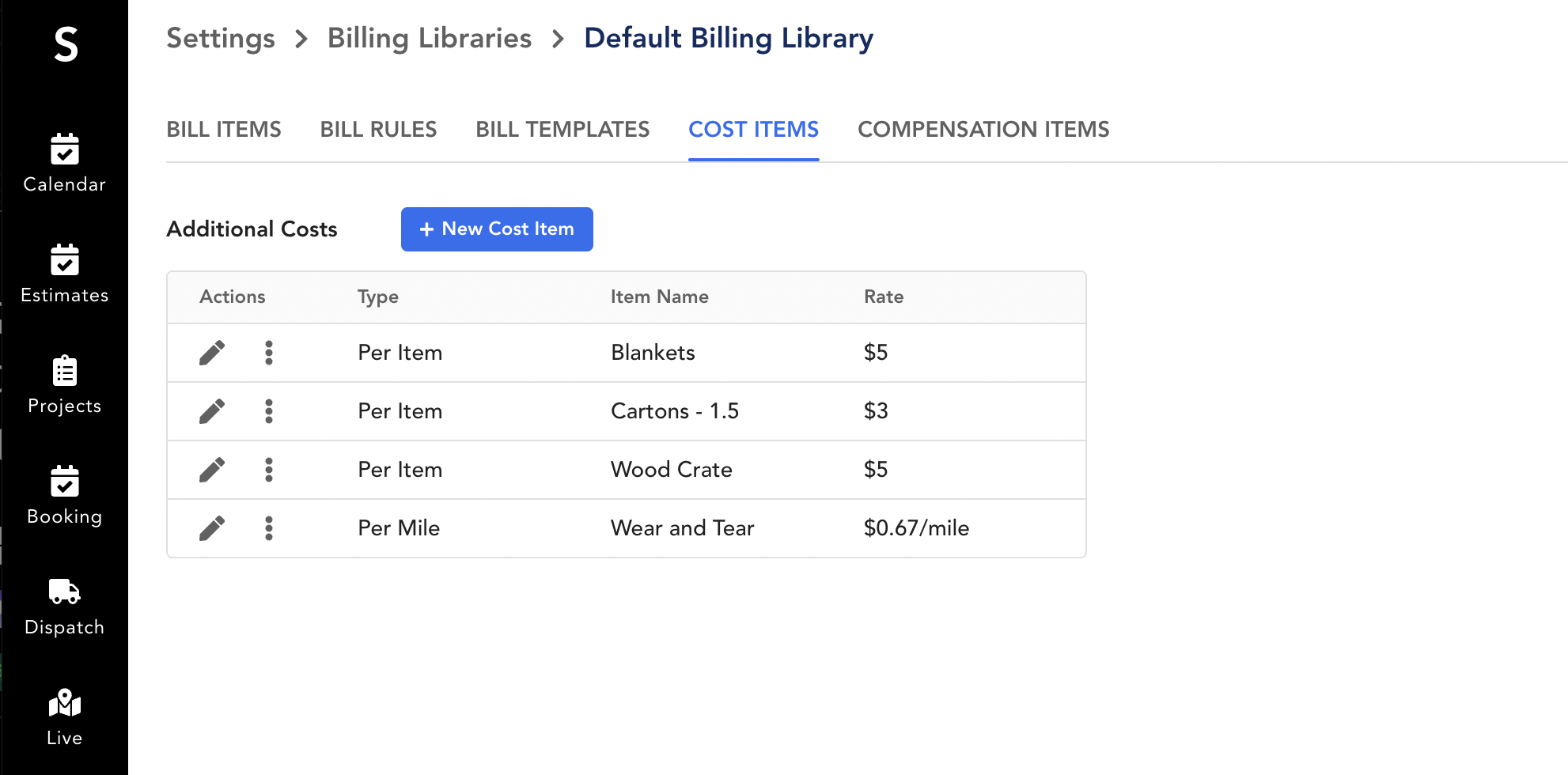Edit the Blankets cost item with the pencil
This screenshot has height=775, width=1568.
click(x=212, y=353)
